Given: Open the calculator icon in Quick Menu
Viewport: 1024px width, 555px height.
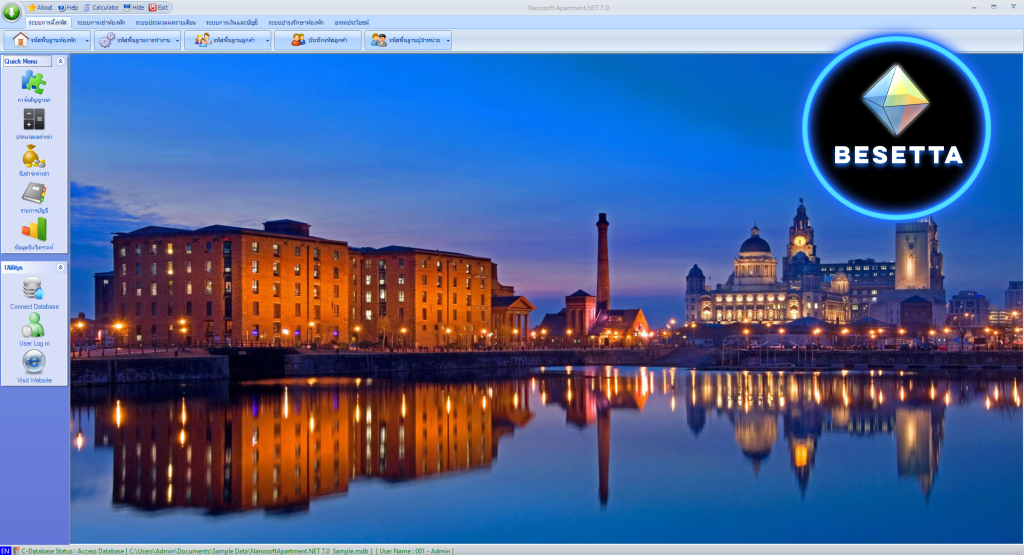Looking at the screenshot, I should pyautogui.click(x=34, y=119).
